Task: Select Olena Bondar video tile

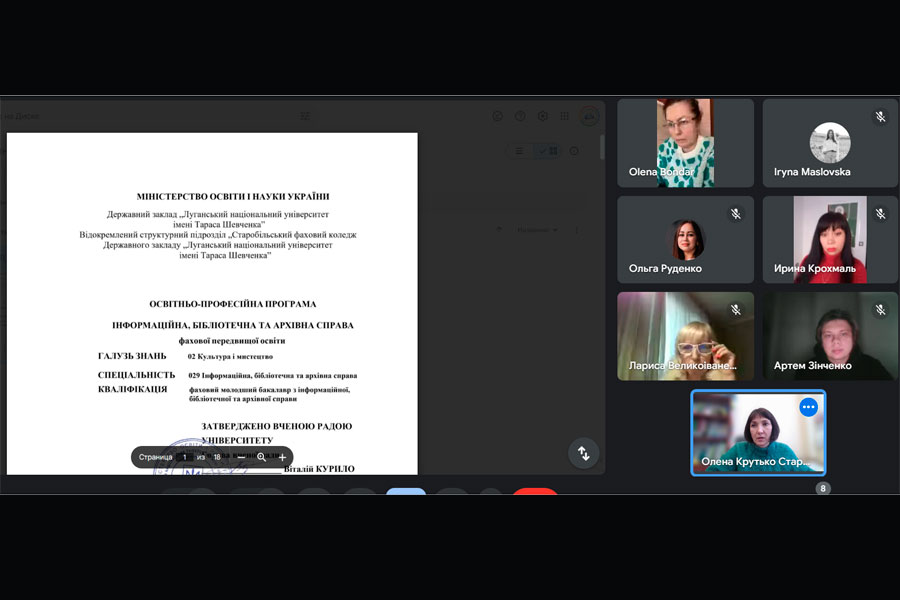Action: point(685,142)
